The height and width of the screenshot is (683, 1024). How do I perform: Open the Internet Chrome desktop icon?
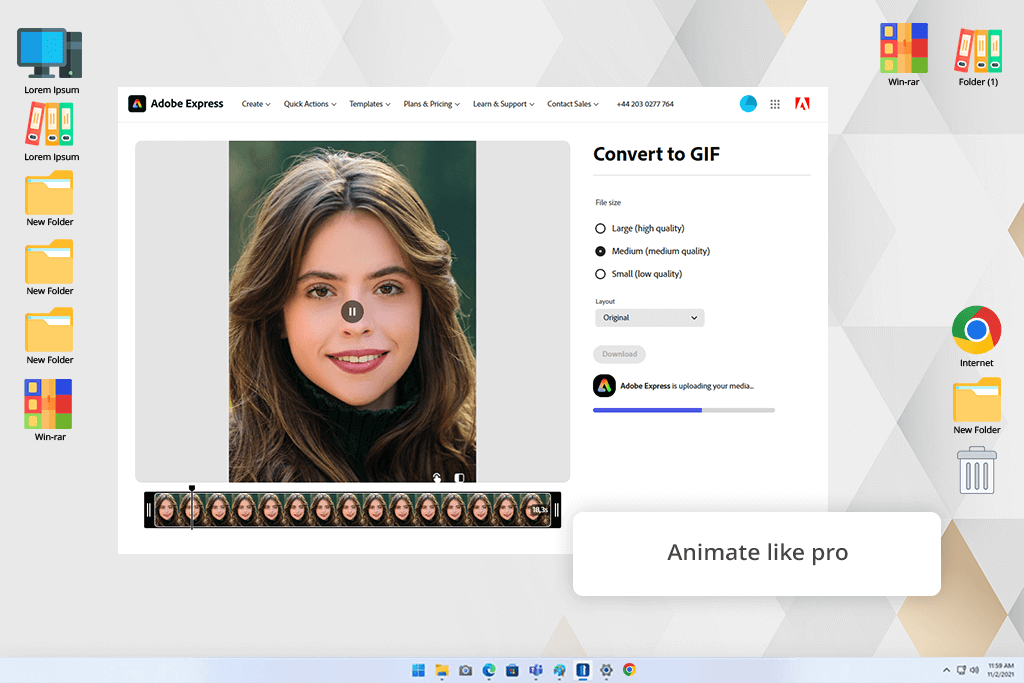pyautogui.click(x=976, y=336)
